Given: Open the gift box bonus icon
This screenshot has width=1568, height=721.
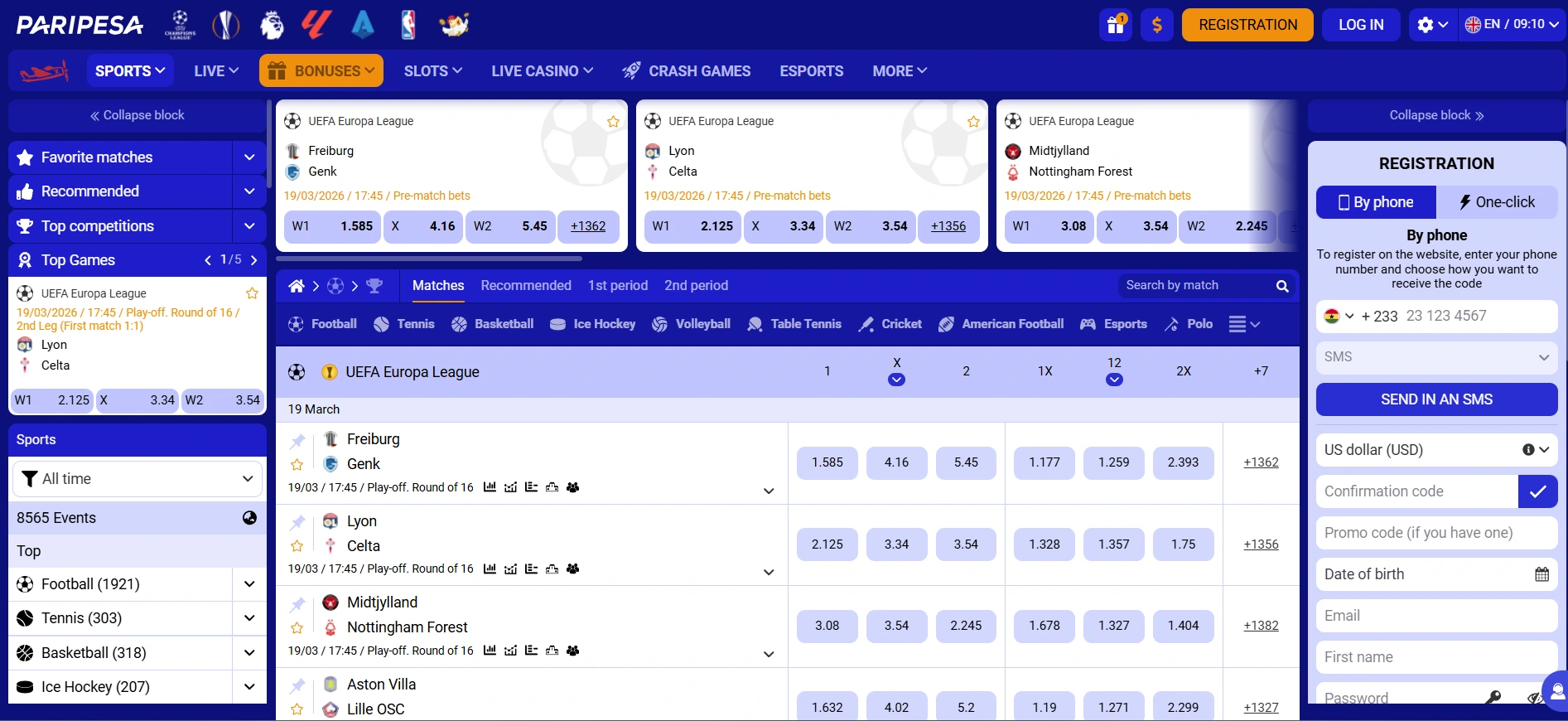Looking at the screenshot, I should tap(1115, 25).
